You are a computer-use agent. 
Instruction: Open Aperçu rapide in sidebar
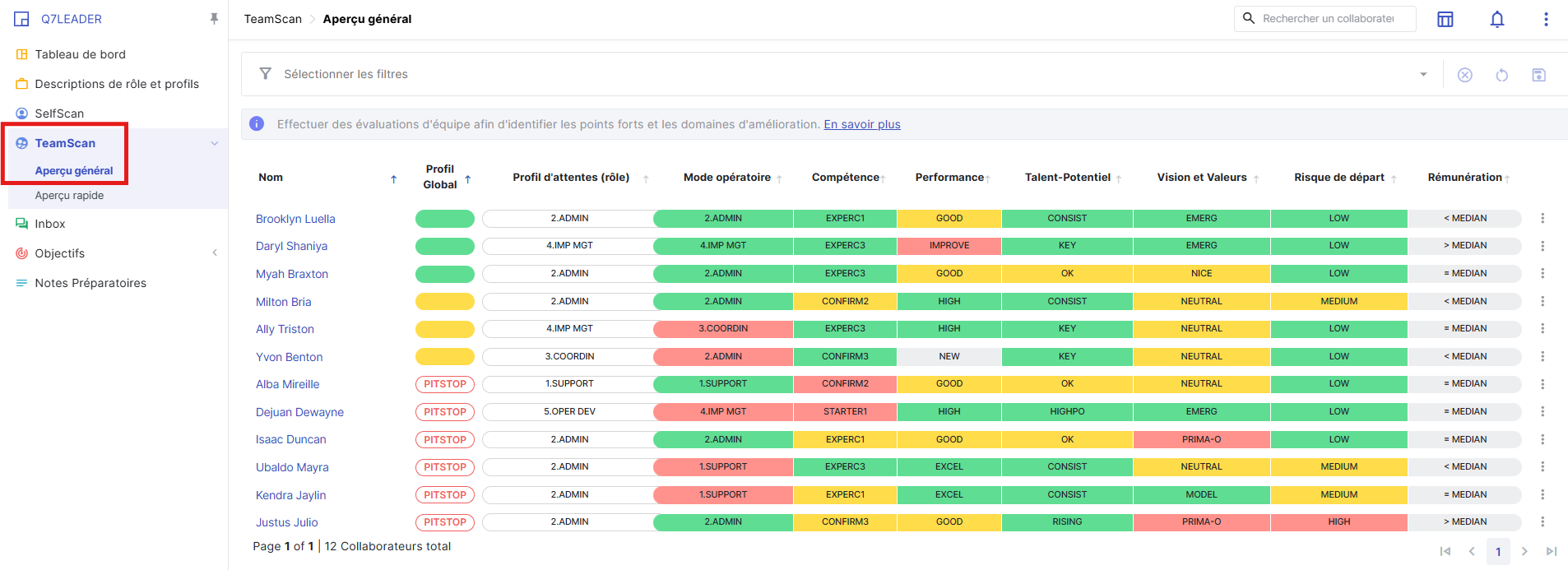(69, 196)
